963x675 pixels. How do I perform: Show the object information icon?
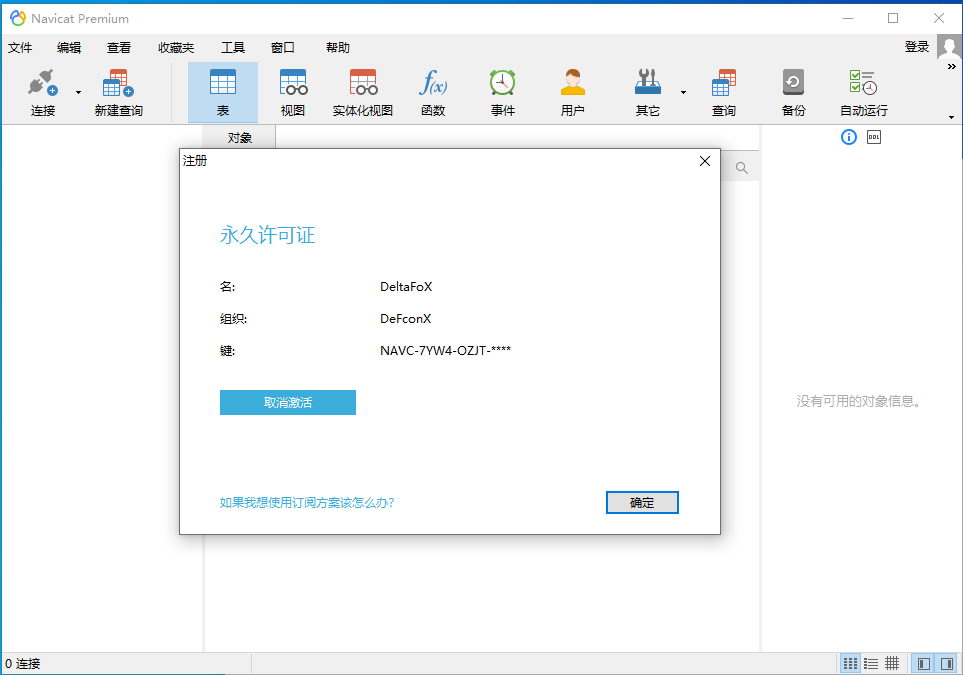click(x=848, y=137)
